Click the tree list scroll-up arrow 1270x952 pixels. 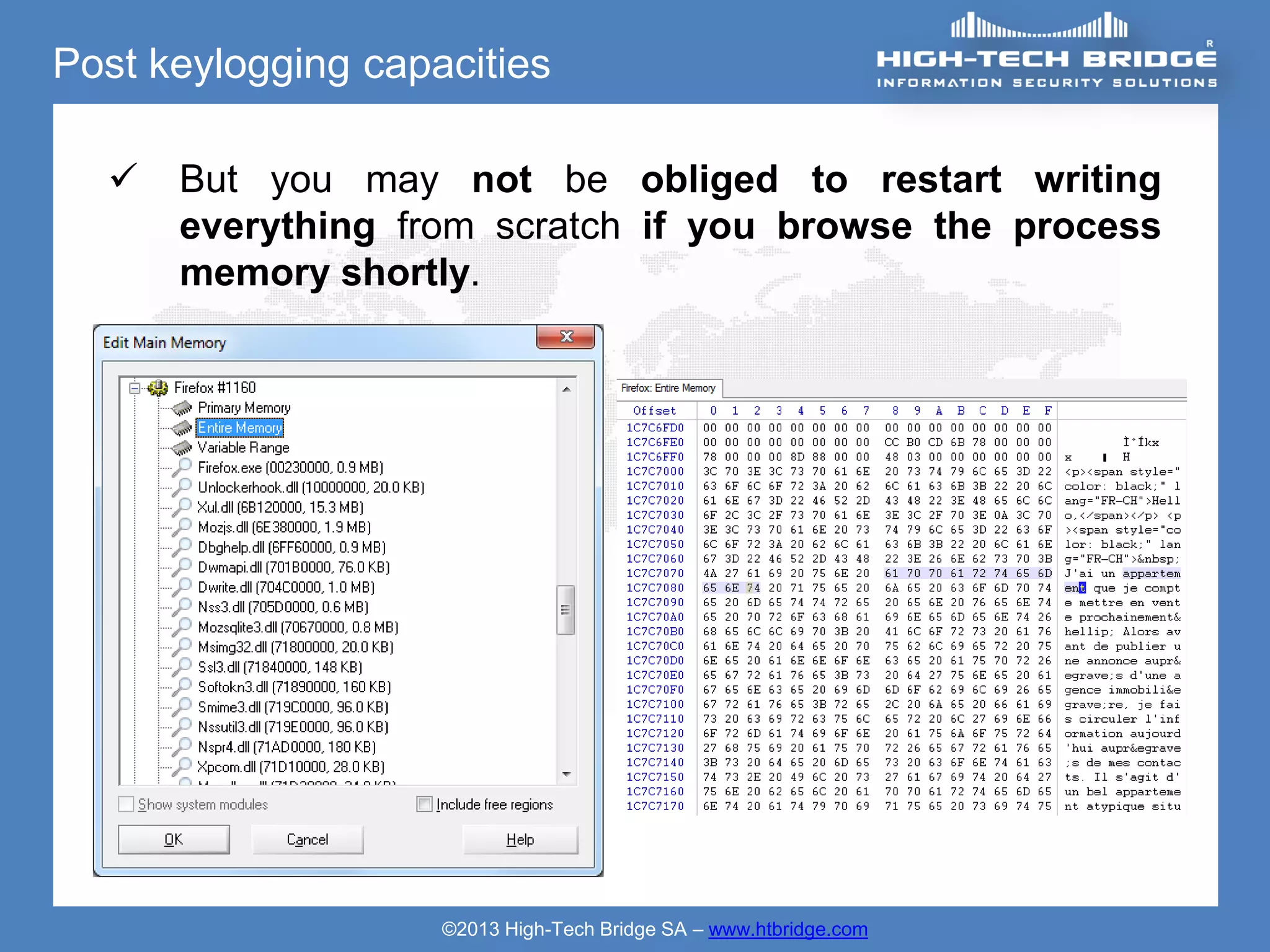point(566,389)
